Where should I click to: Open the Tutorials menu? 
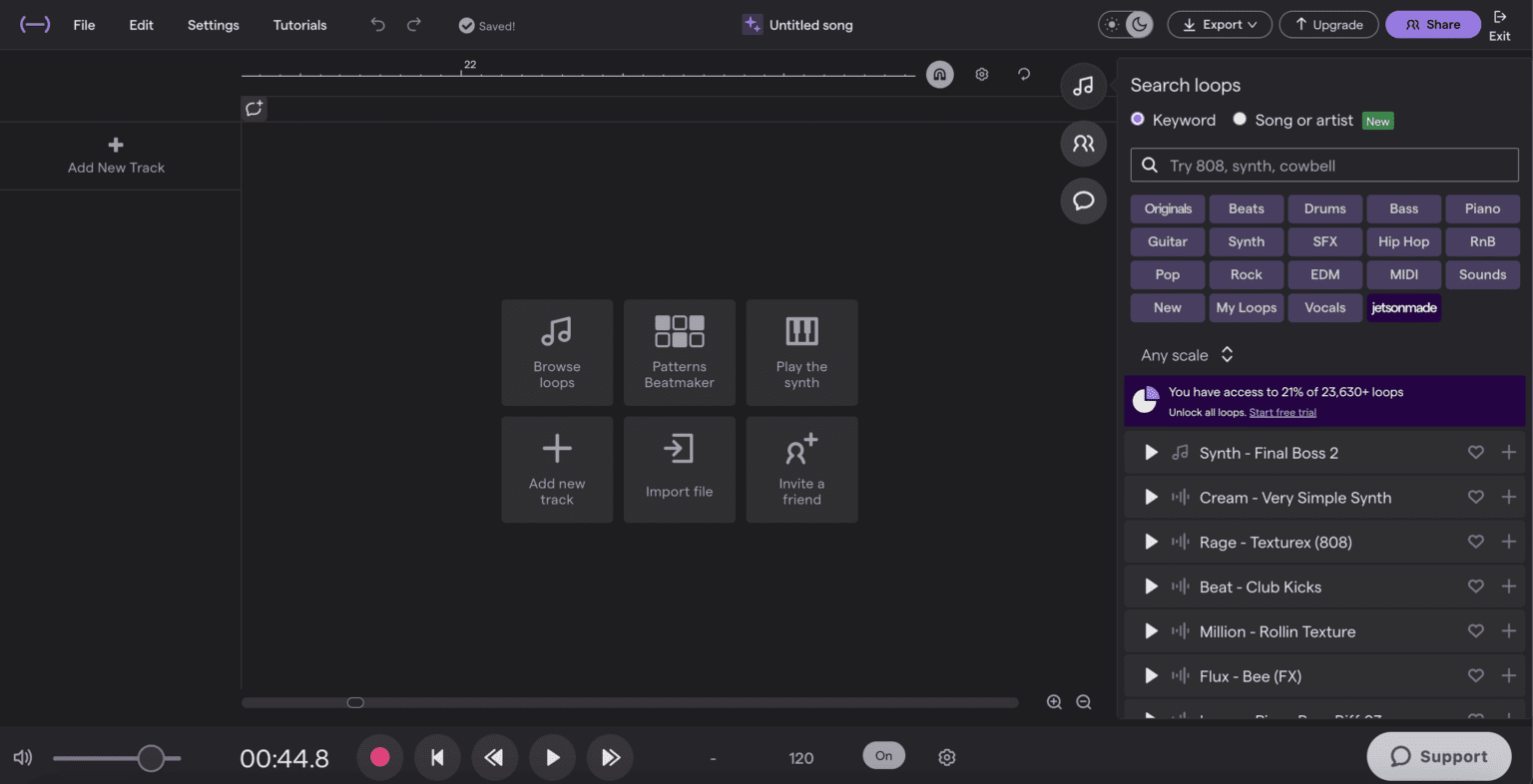pyautogui.click(x=299, y=25)
